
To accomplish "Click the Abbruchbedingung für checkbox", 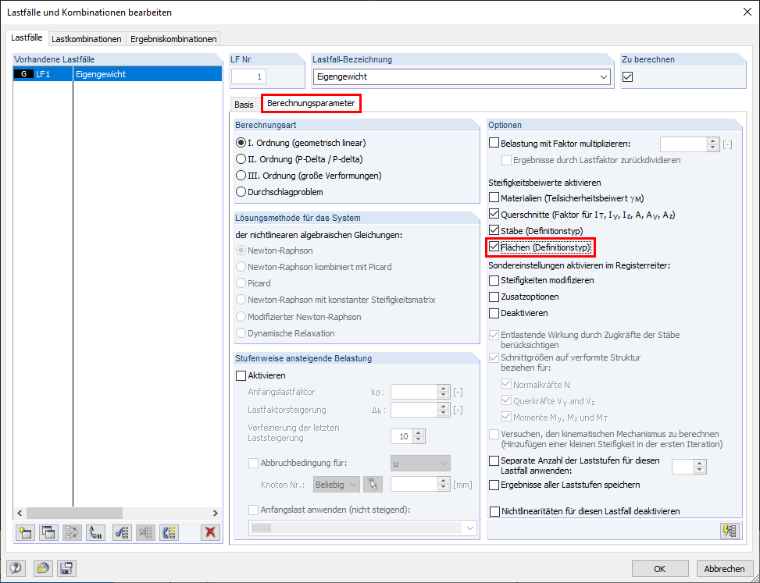I will pos(253,463).
